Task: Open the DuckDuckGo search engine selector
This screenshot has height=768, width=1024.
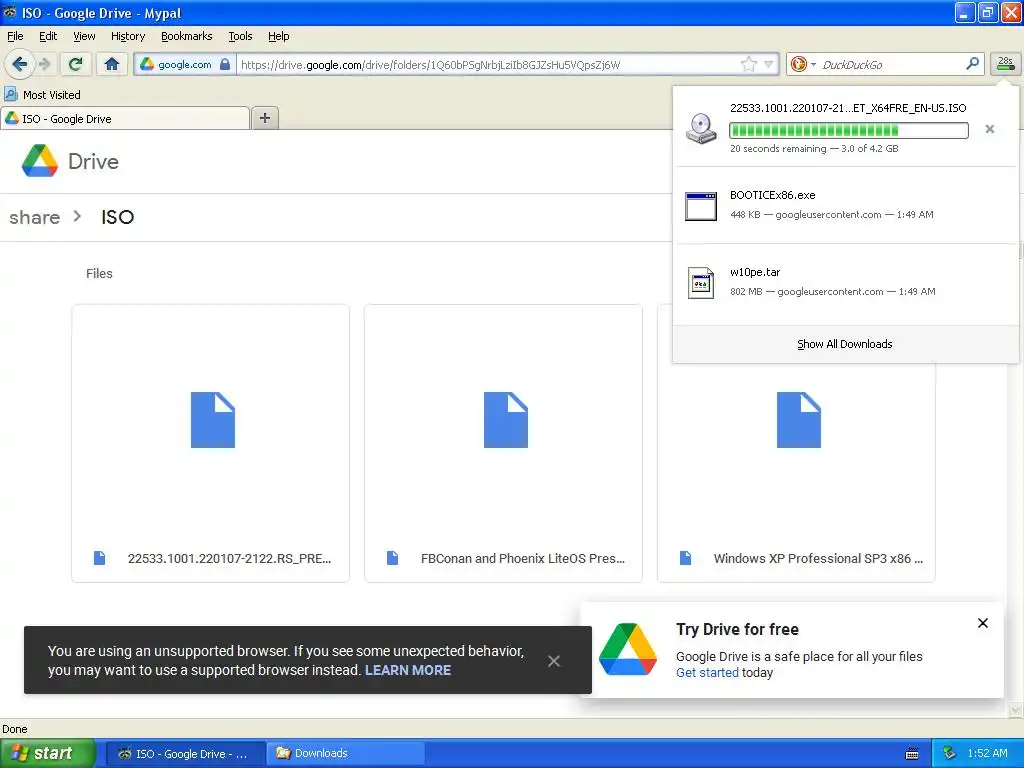Action: click(803, 64)
